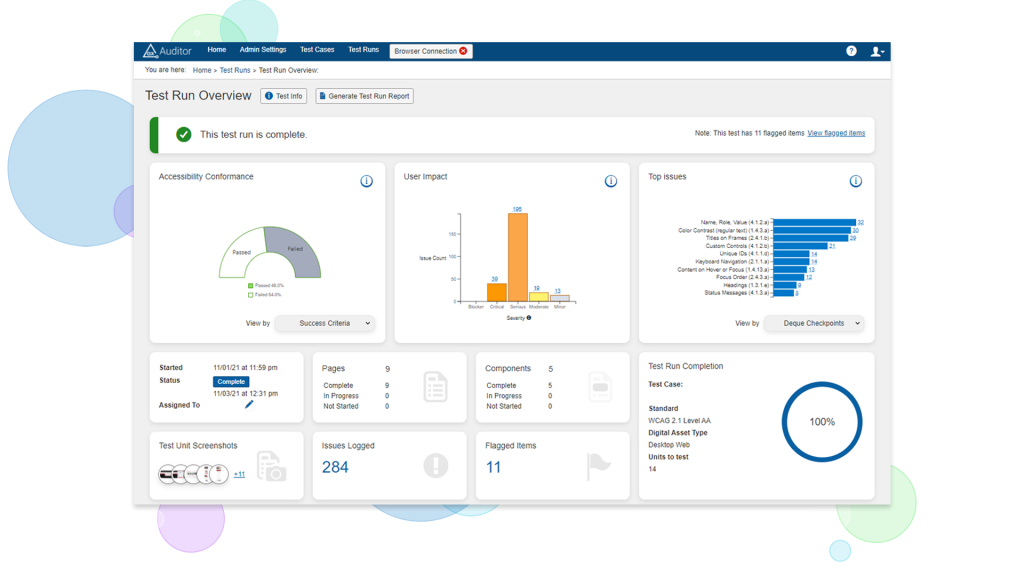Click the Moderate severity bar
The image size is (1024, 576).
coord(539,296)
